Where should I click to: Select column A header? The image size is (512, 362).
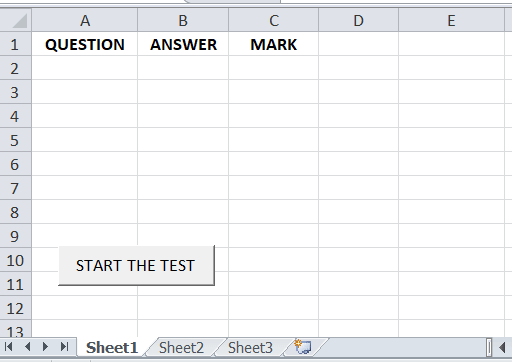pos(85,20)
